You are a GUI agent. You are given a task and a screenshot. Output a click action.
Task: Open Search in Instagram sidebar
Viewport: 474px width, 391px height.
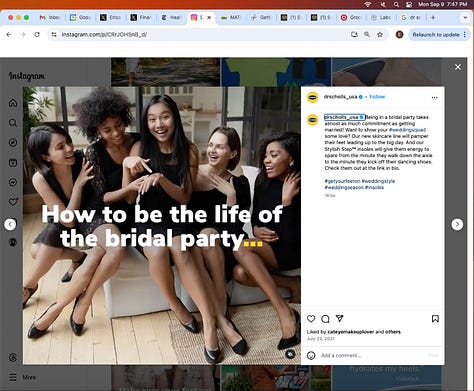pos(13,123)
